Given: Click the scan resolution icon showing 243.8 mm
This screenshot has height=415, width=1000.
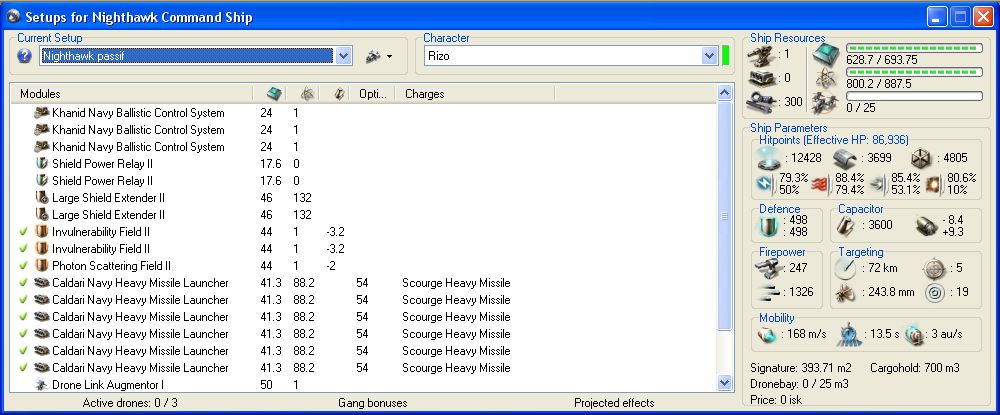Looking at the screenshot, I should point(846,293).
